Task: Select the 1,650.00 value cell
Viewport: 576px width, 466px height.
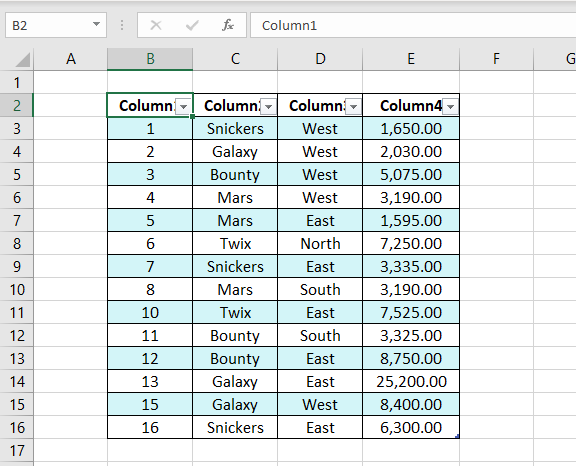Action: (x=411, y=129)
